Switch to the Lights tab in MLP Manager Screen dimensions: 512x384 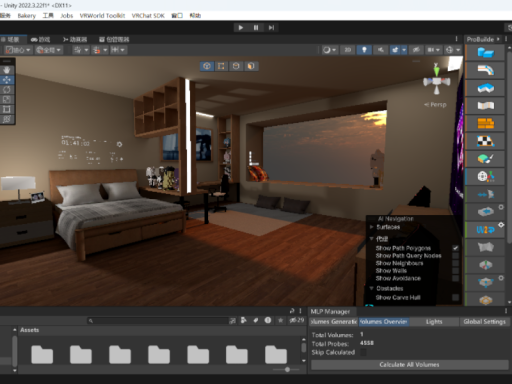434,322
